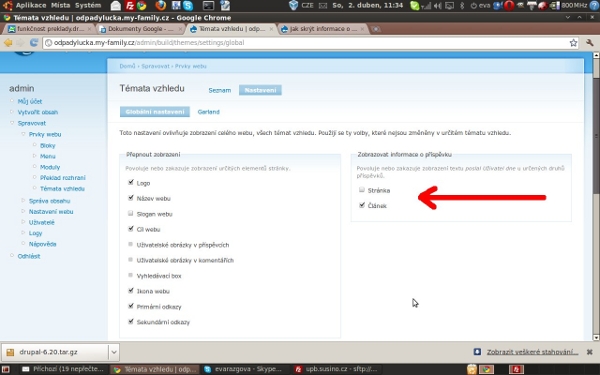The image size is (600, 375).
Task: Expand the Nastavení webu menu arrow
Action: pyautogui.click(x=23, y=211)
